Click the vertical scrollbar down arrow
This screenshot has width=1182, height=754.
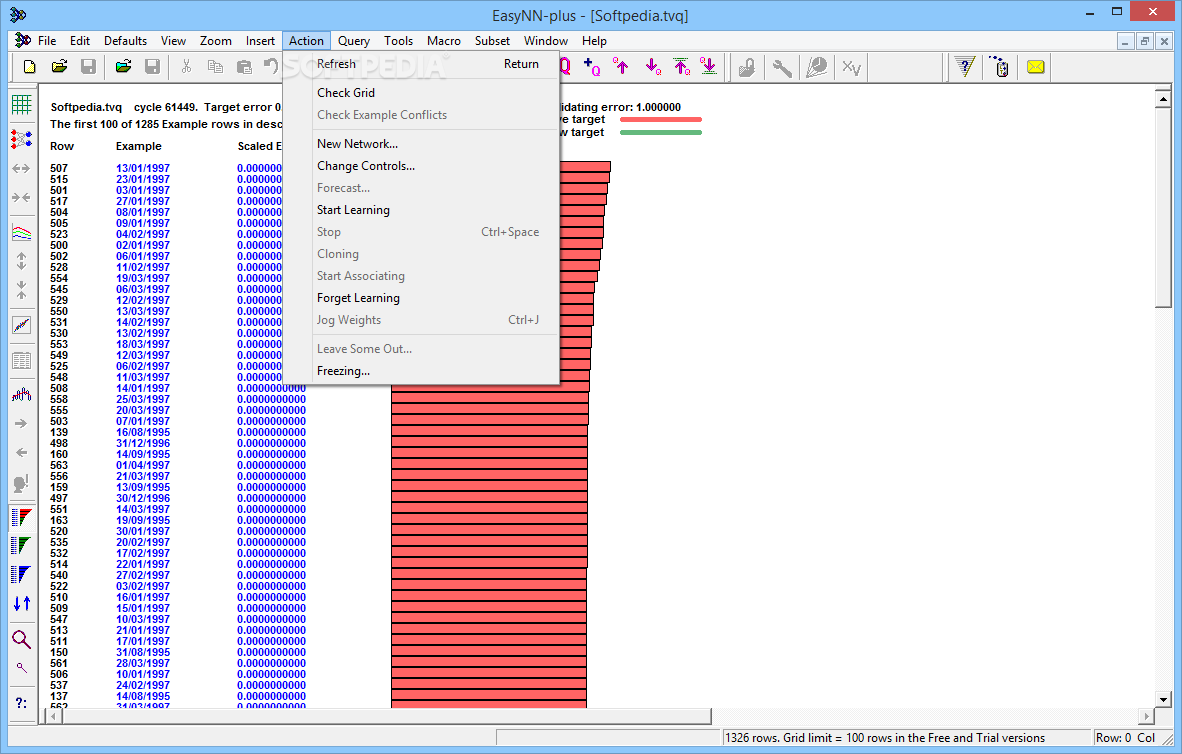pos(1162,700)
